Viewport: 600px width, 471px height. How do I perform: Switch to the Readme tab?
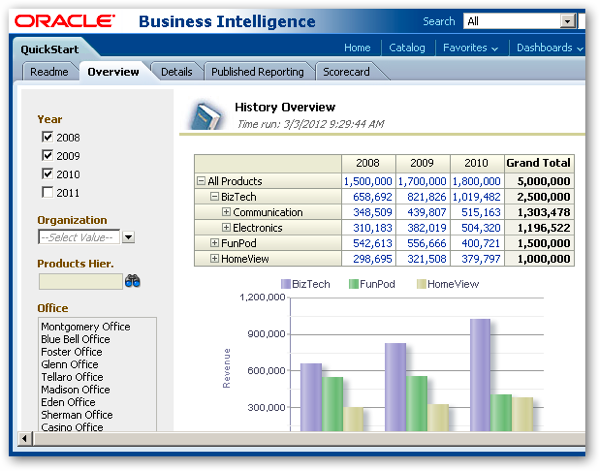[49, 72]
